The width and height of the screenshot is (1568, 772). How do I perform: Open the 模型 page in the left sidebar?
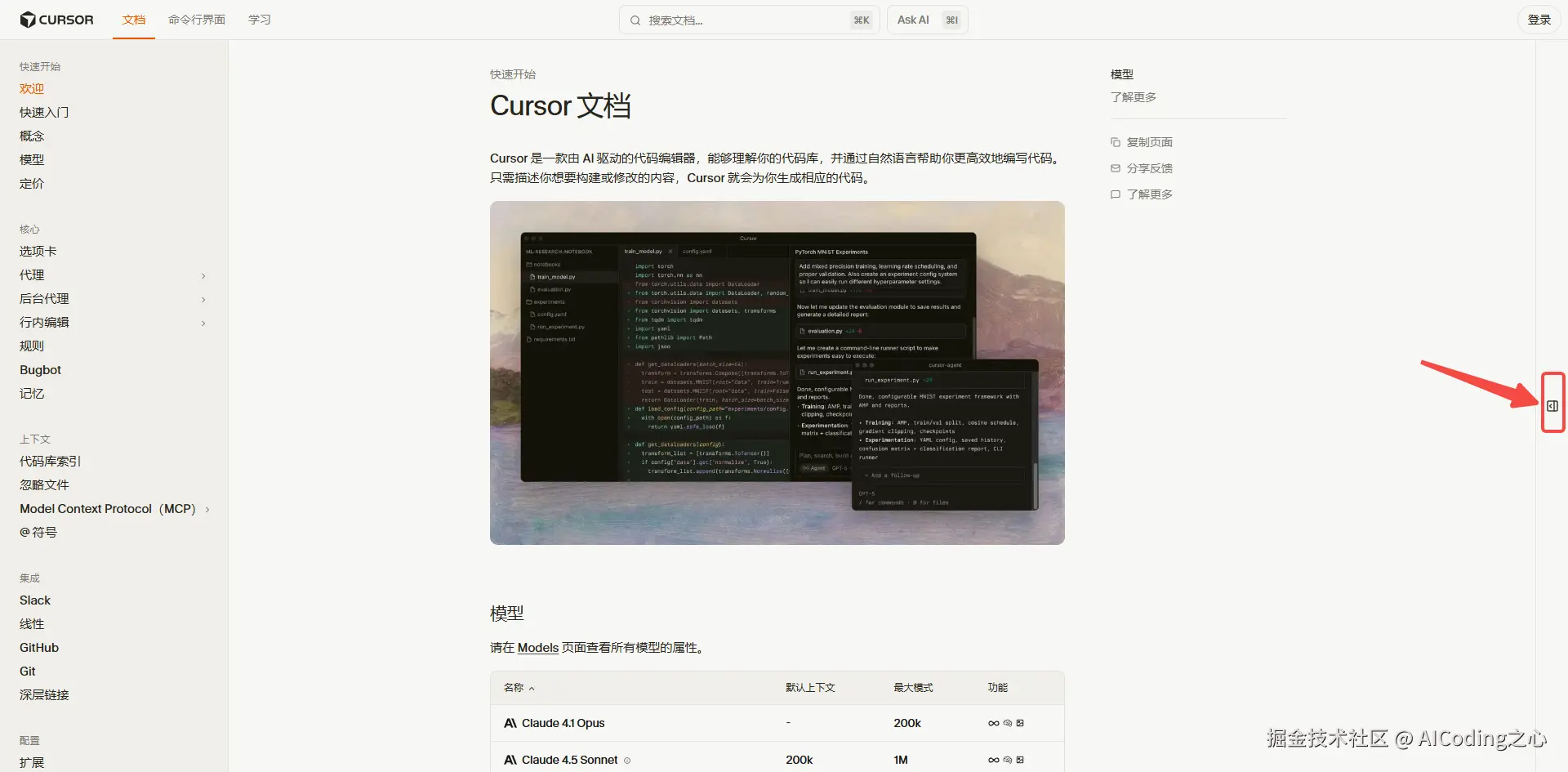pyautogui.click(x=32, y=160)
